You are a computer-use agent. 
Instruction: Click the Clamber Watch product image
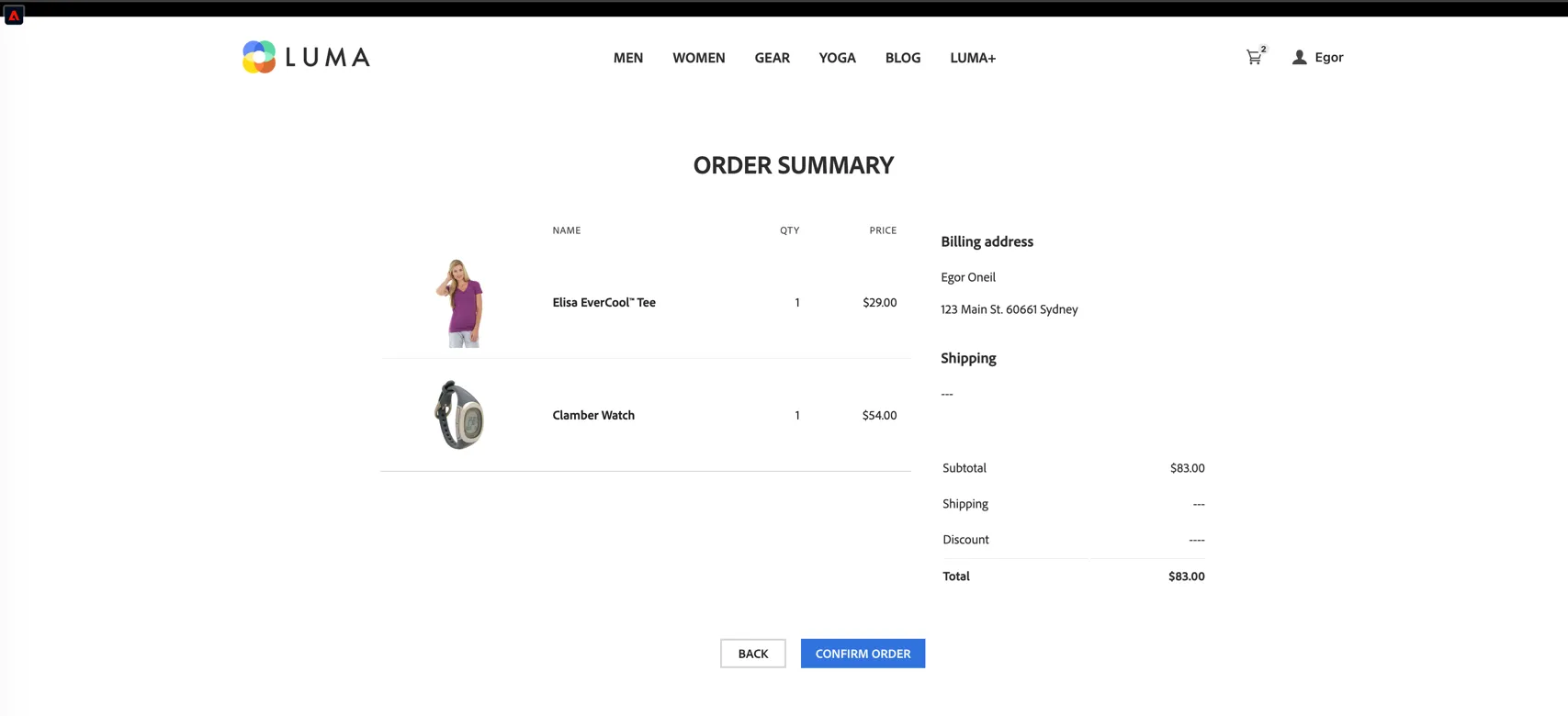pyautogui.click(x=459, y=415)
